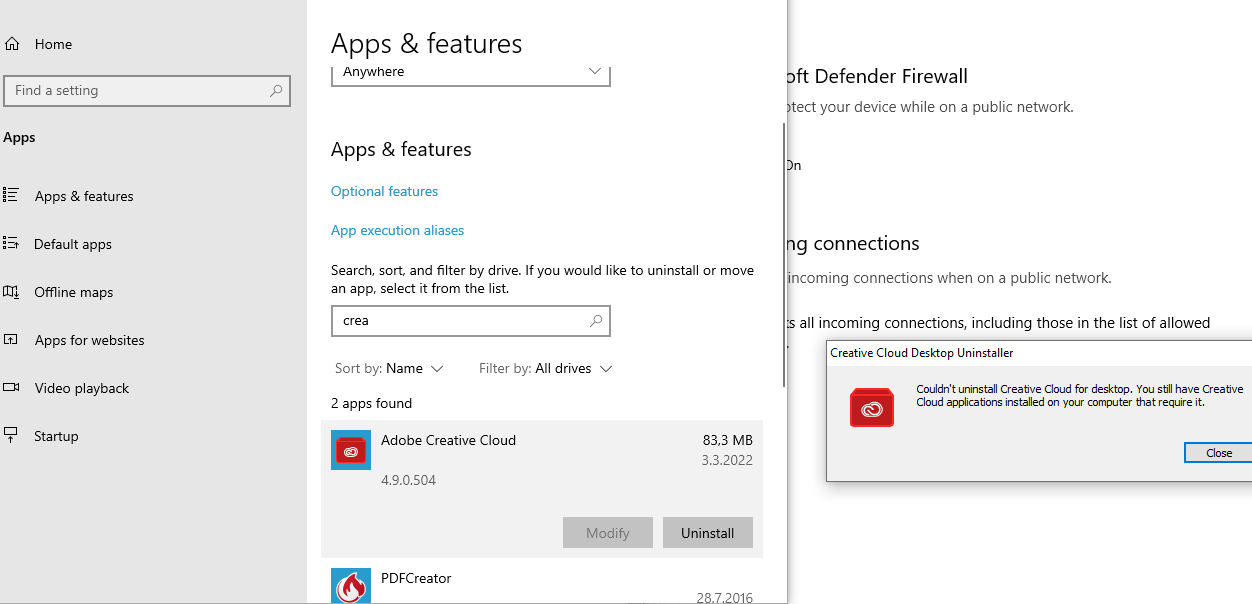Click the vertical scrollbar of the apps list

coord(784,255)
